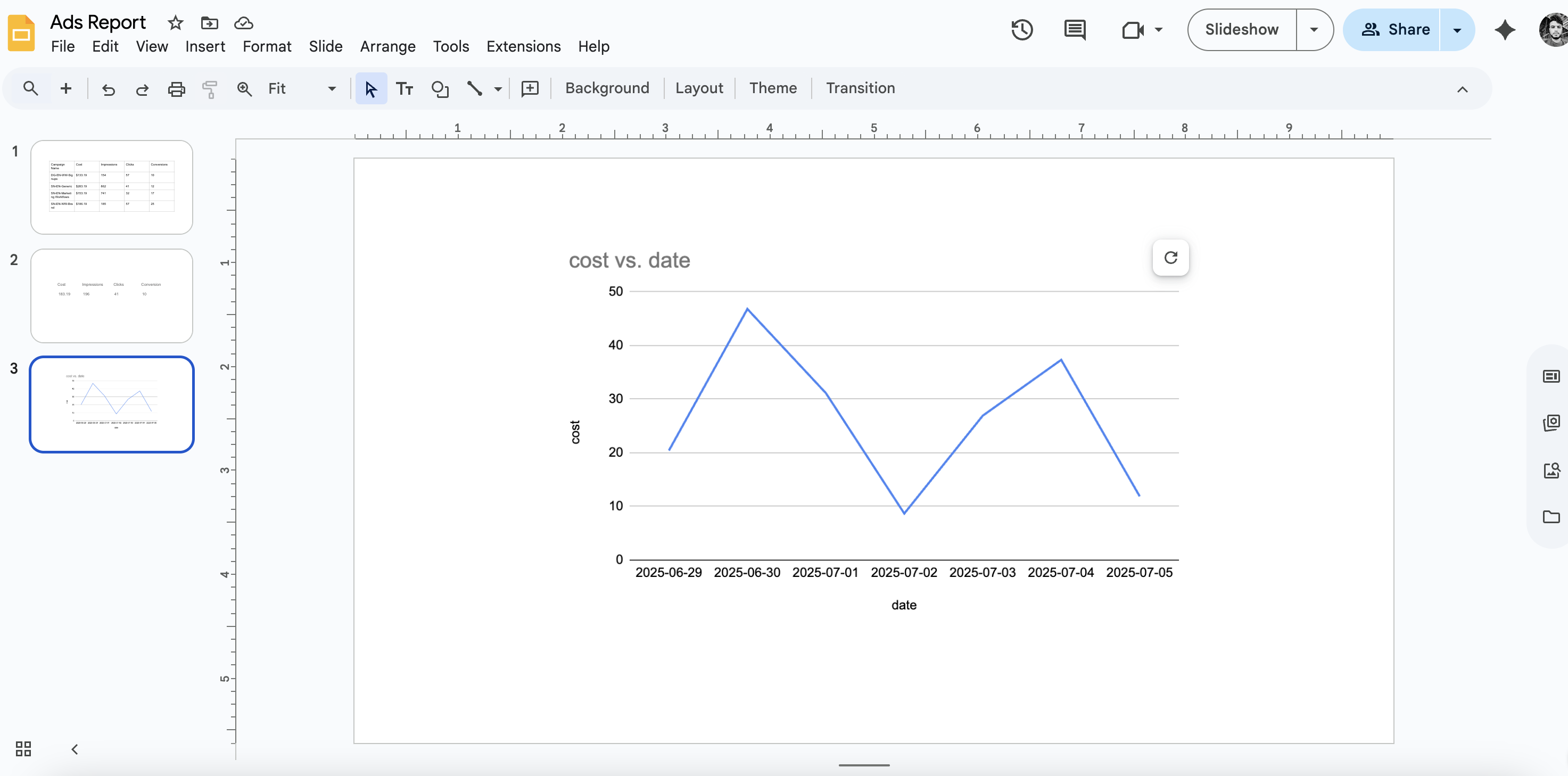Image resolution: width=1568 pixels, height=776 pixels.
Task: Click the add comment toolbar icon
Action: tap(530, 89)
